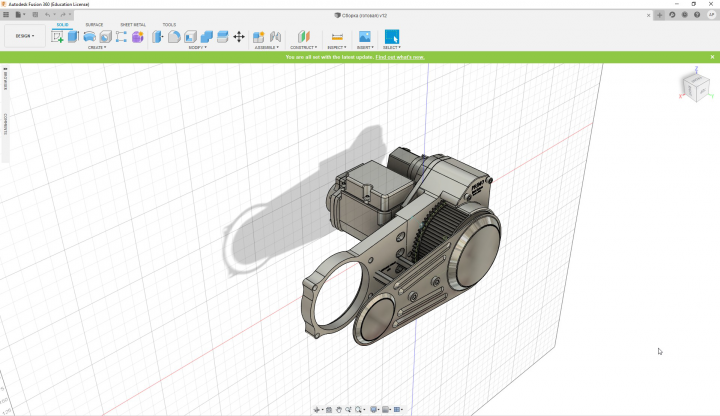Select the Revolve tool
The height and width of the screenshot is (416, 720).
[x=90, y=37]
